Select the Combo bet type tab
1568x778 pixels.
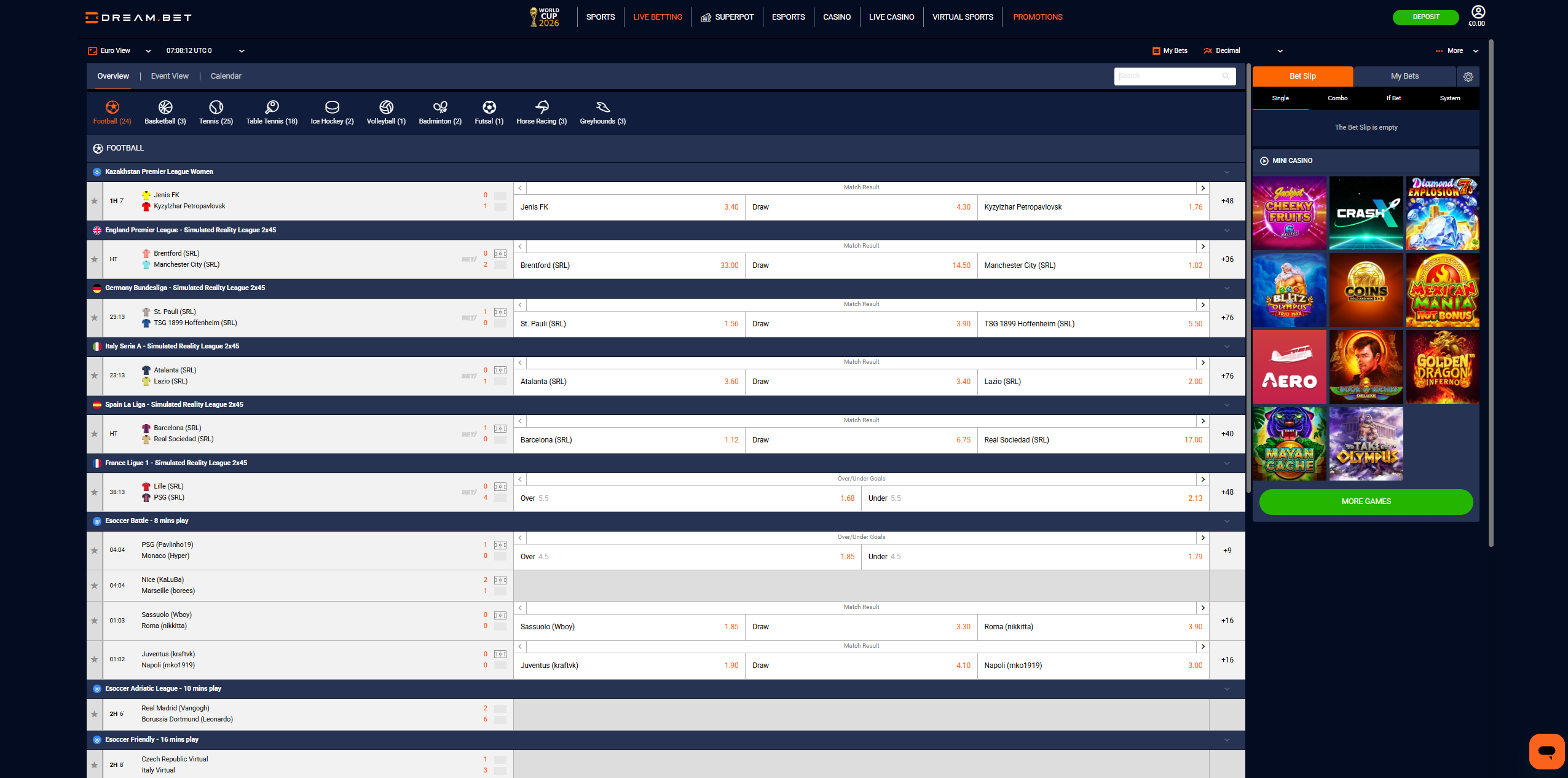pyautogui.click(x=1337, y=98)
